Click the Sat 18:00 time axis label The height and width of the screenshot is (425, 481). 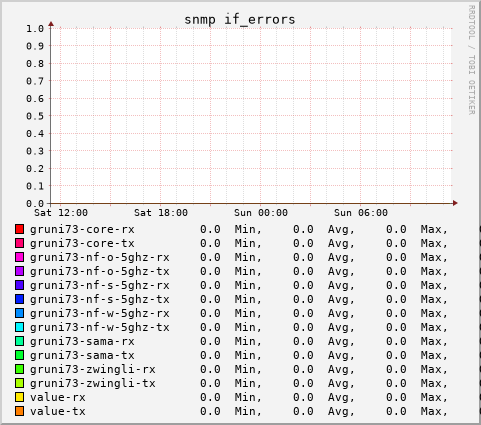(161, 213)
